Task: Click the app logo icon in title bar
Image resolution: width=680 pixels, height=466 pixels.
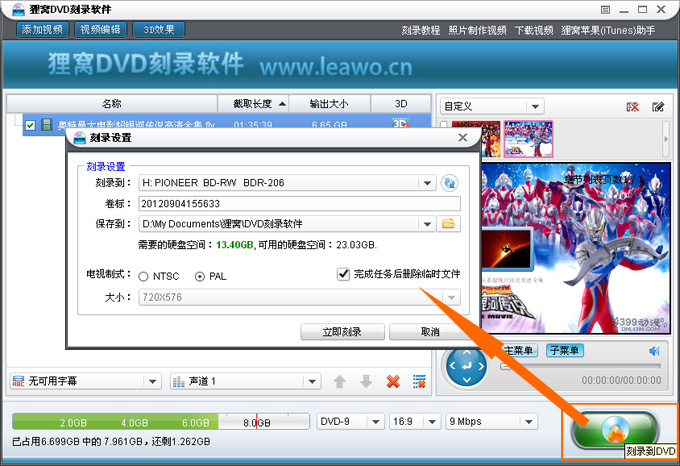Action: pos(18,9)
